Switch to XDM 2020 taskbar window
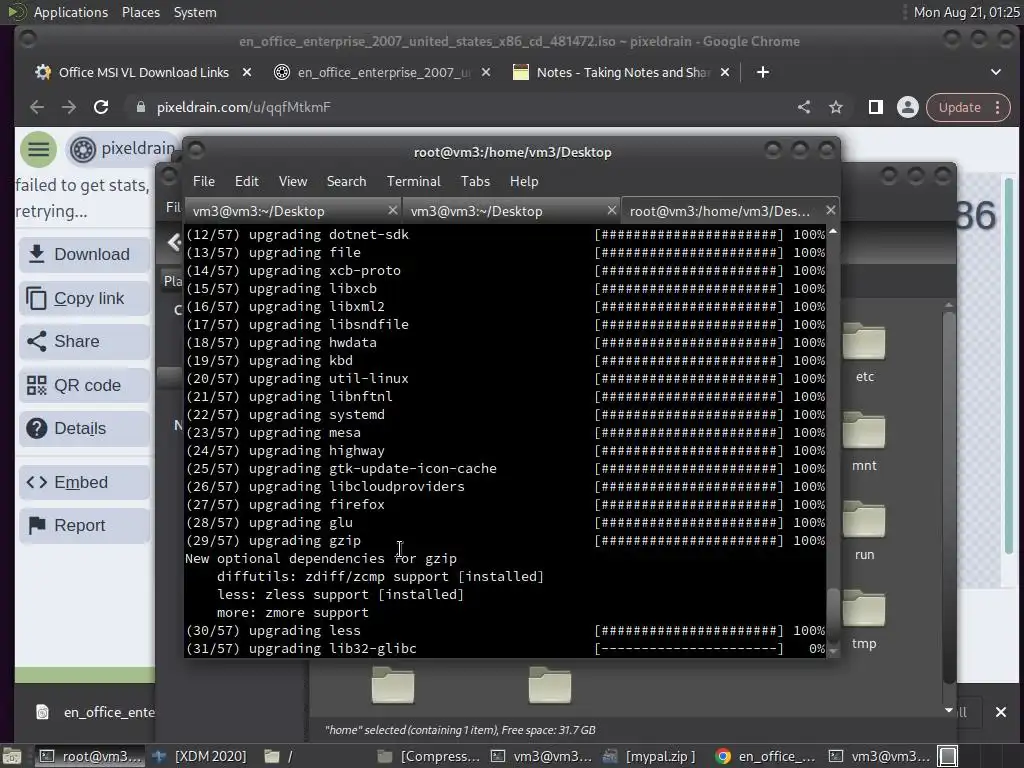Image resolution: width=1024 pixels, height=768 pixels. (x=200, y=756)
